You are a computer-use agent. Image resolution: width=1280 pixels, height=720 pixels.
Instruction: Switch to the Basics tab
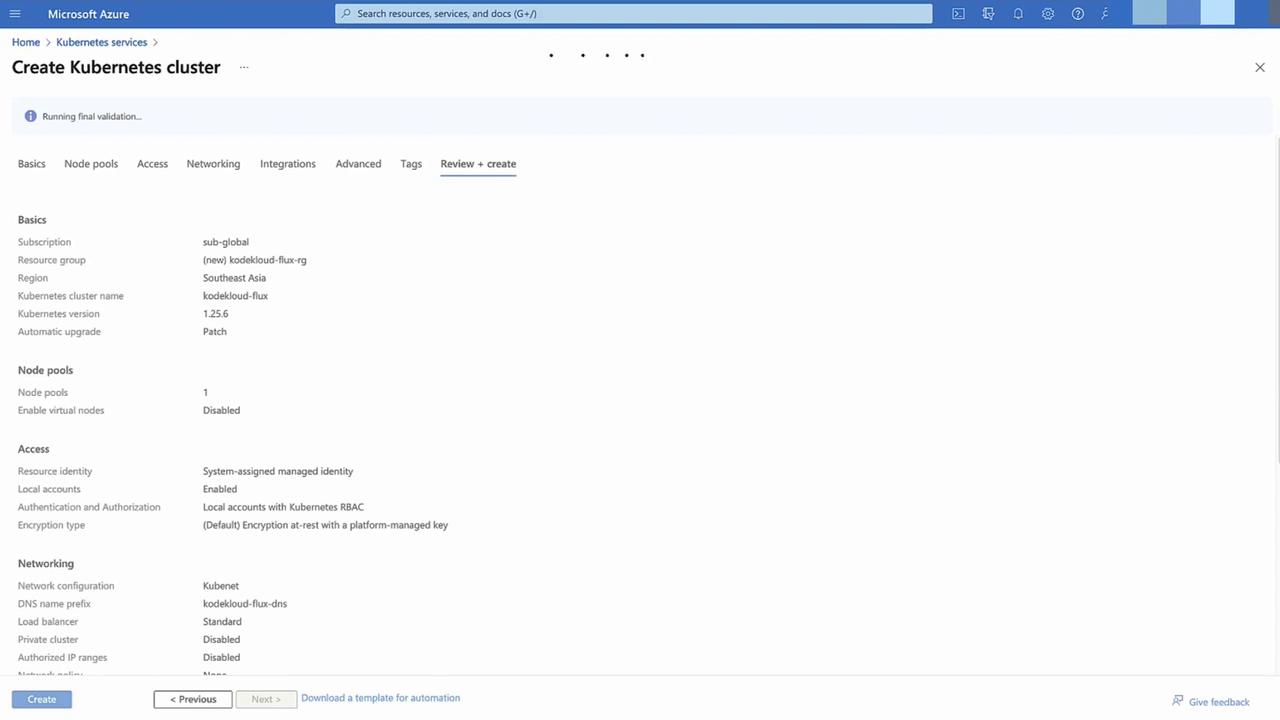(32, 164)
